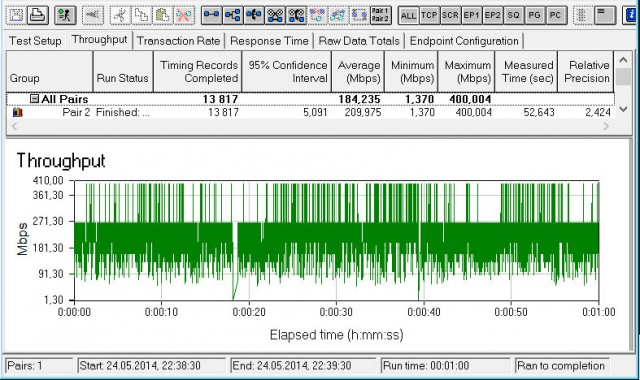Click the Paste clipboard icon
640x380 pixels.
click(x=162, y=16)
